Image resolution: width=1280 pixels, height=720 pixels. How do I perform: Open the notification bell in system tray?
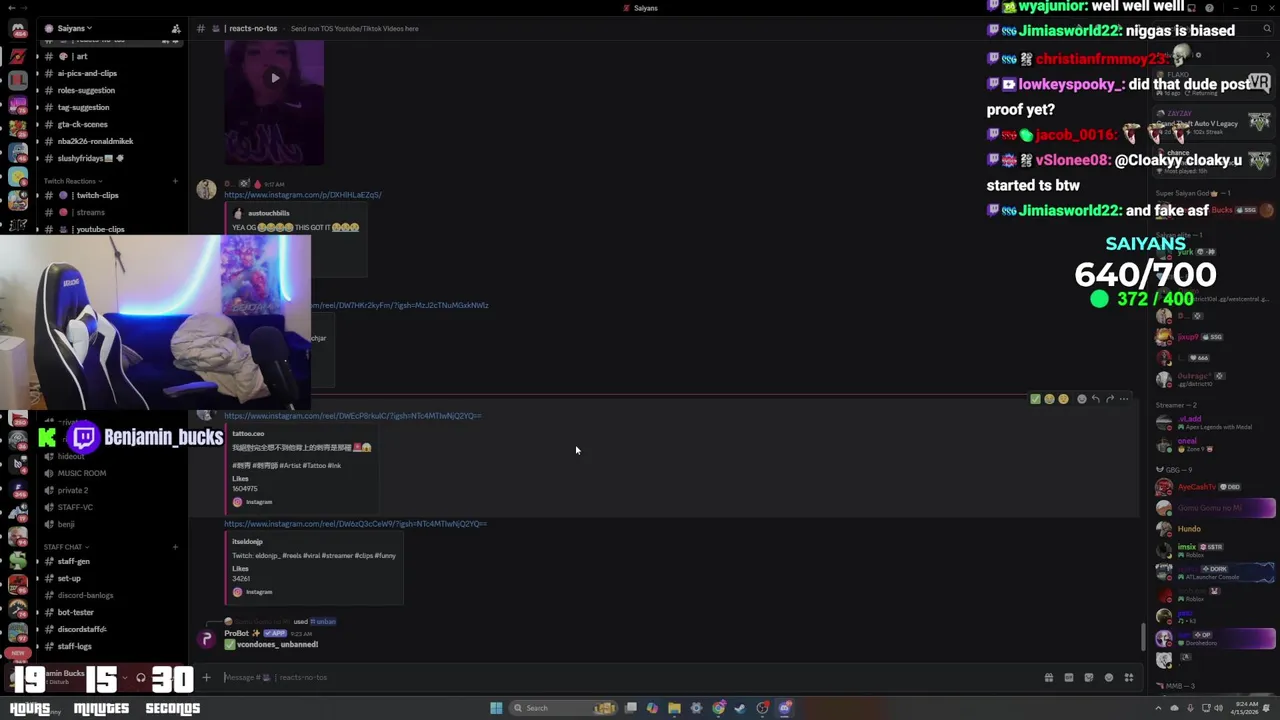[1268, 708]
